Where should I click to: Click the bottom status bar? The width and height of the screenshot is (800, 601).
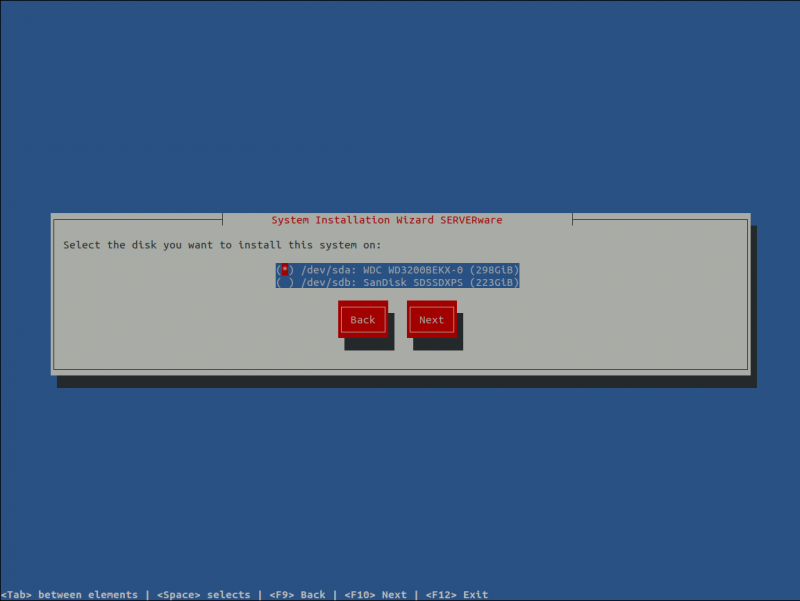(x=400, y=594)
